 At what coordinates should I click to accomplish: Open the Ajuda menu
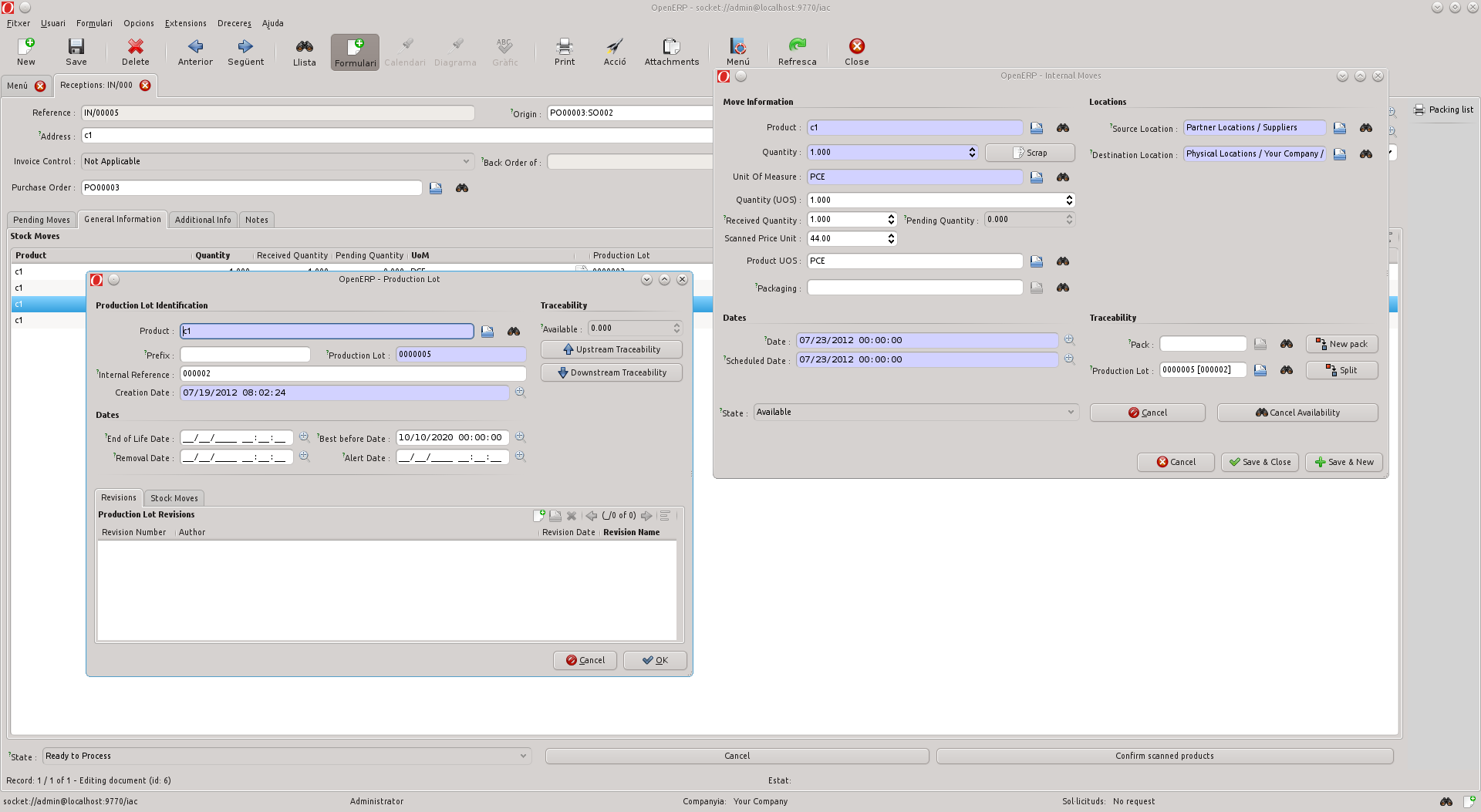272,23
